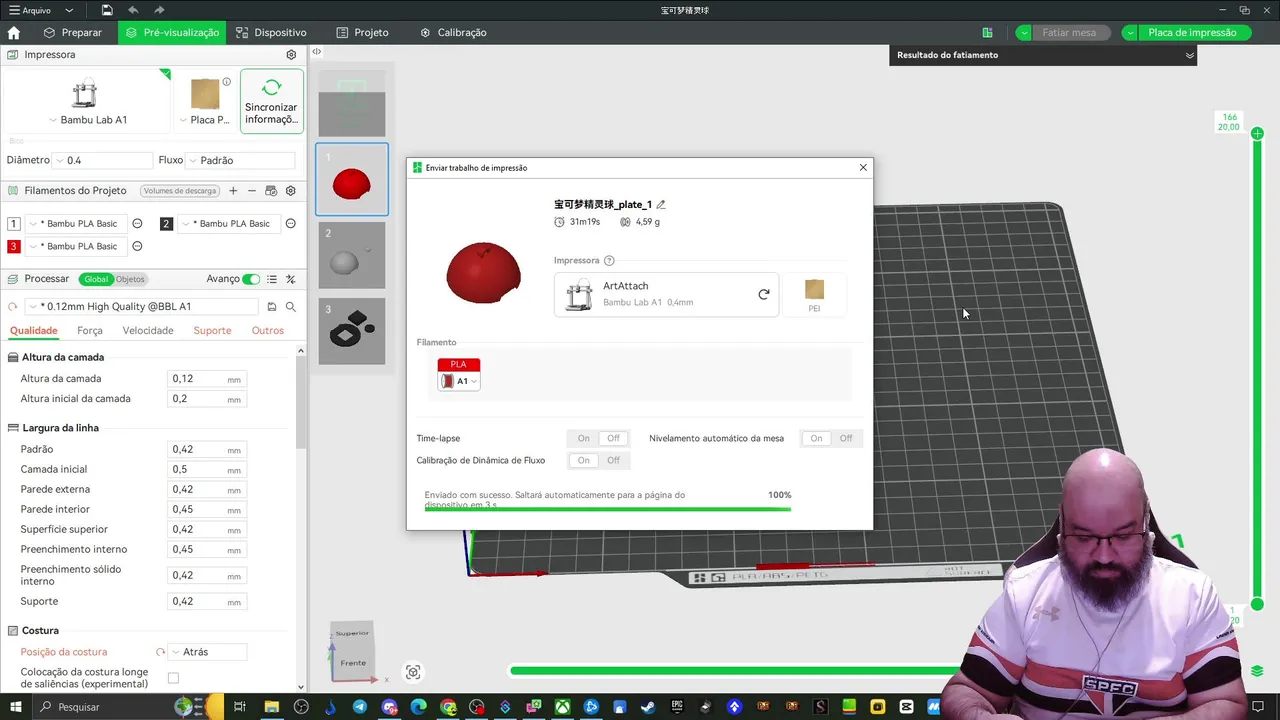The image size is (1280, 720).
Task: Close the Enviar trabalho de impressão dialog
Action: (863, 167)
